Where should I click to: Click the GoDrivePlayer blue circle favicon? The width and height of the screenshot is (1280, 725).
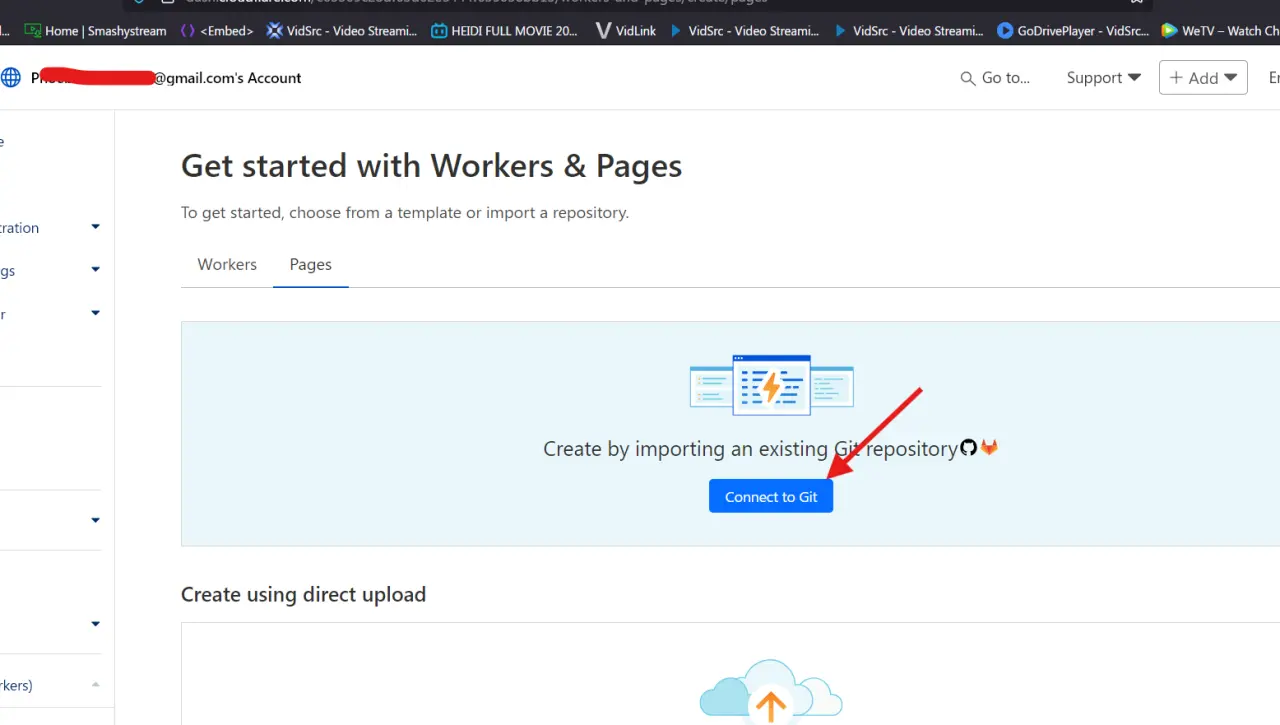point(1005,31)
